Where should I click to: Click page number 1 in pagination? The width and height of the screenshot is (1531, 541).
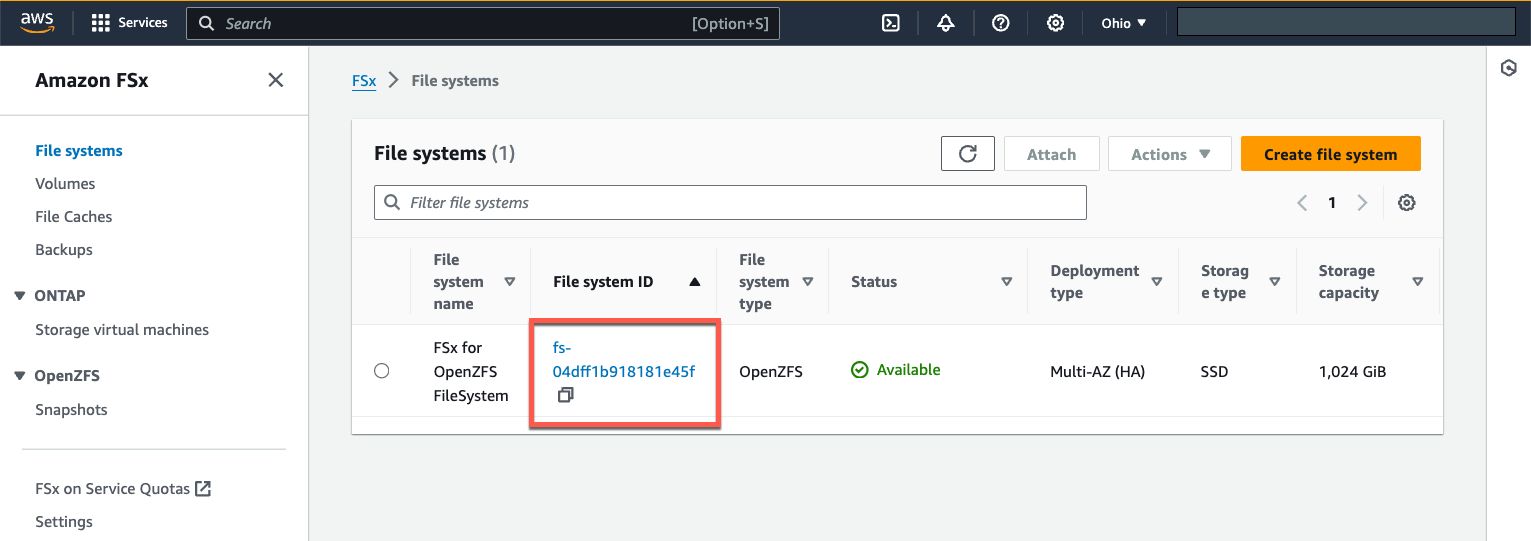[1332, 203]
